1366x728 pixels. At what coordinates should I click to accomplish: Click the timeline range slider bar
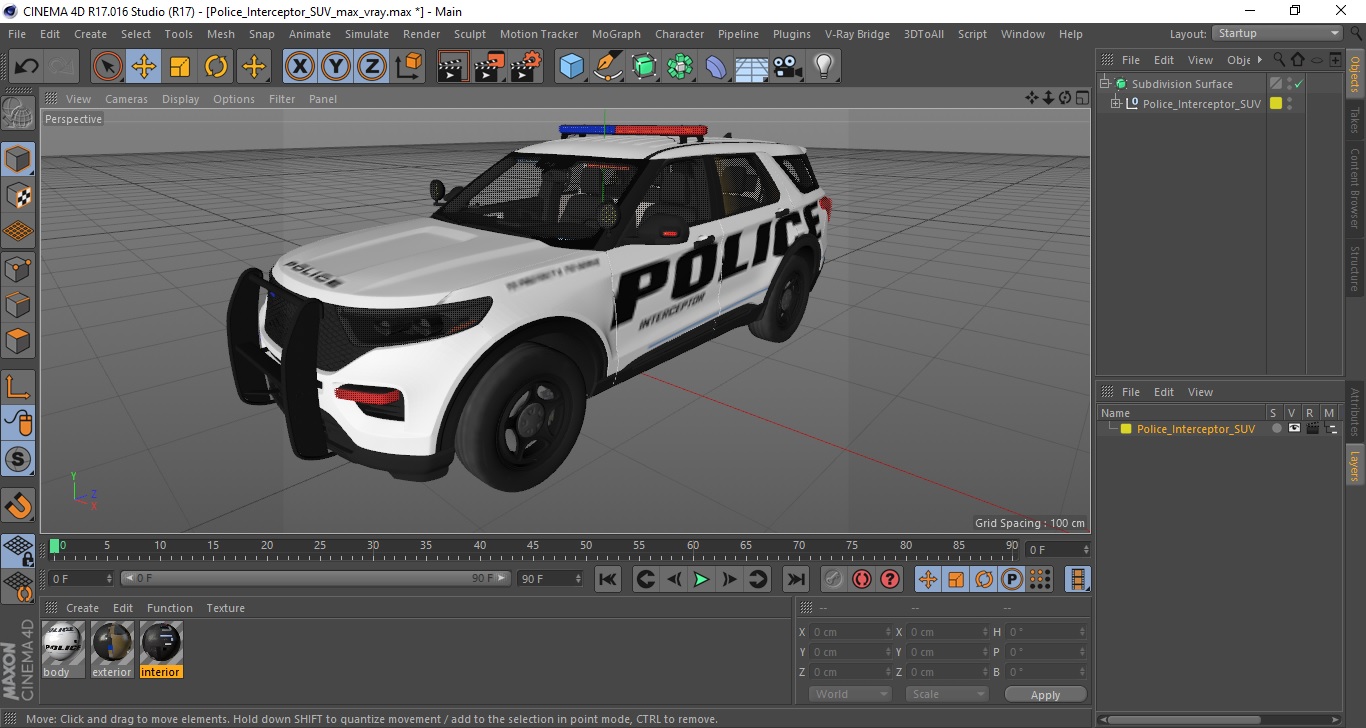tap(315, 578)
